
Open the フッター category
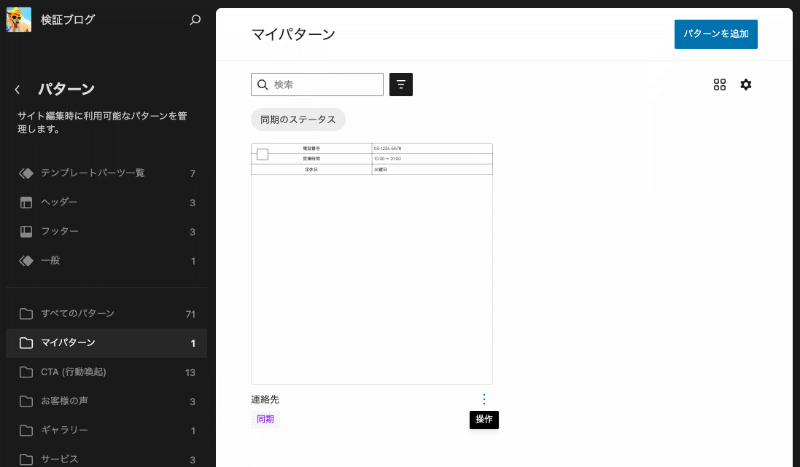point(106,232)
